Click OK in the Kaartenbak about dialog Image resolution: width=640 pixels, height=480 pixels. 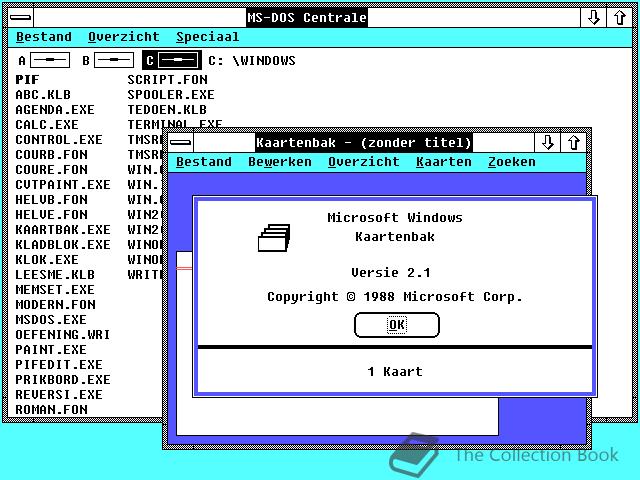[397, 325]
